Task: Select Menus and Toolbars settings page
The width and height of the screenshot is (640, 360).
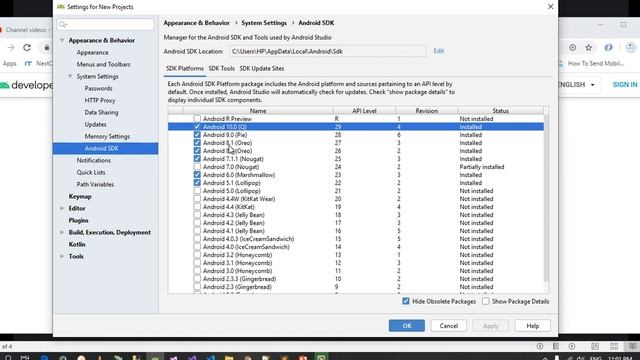Action: click(x=104, y=64)
